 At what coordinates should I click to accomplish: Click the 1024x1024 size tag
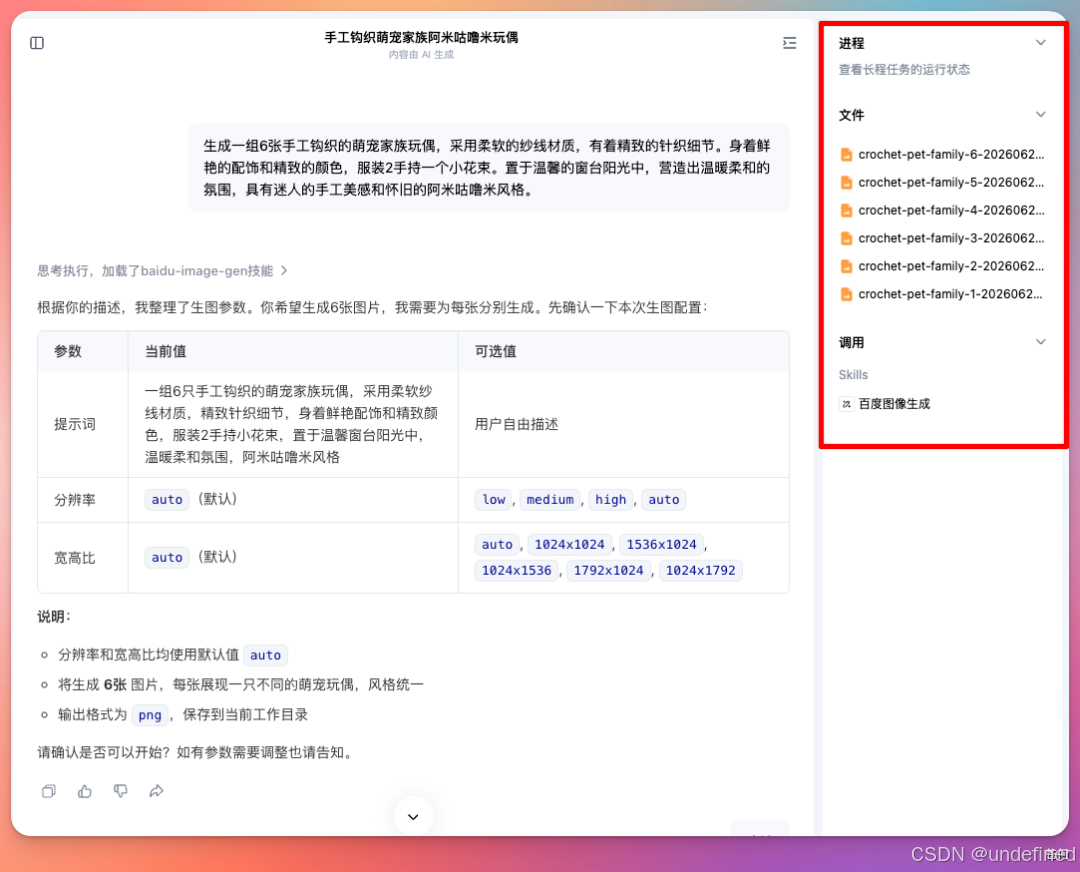click(569, 544)
